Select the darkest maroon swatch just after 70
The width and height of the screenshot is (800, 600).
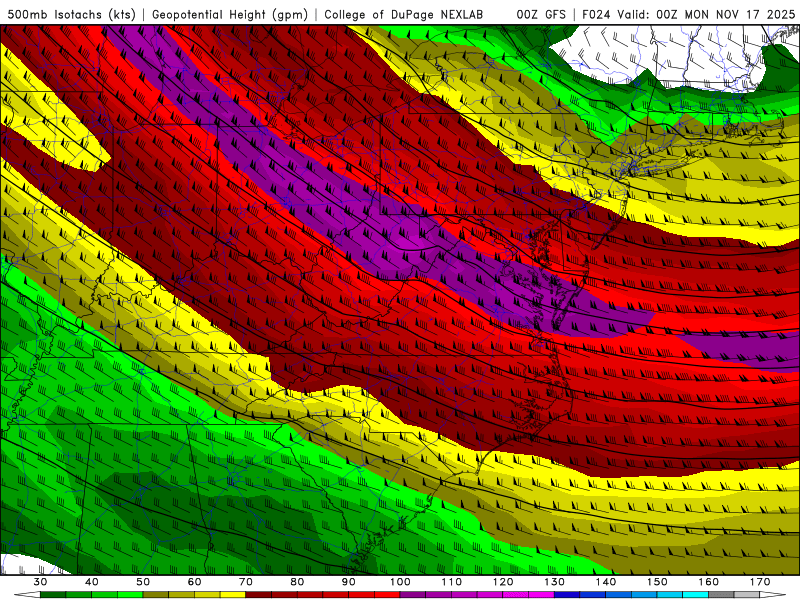(259, 594)
